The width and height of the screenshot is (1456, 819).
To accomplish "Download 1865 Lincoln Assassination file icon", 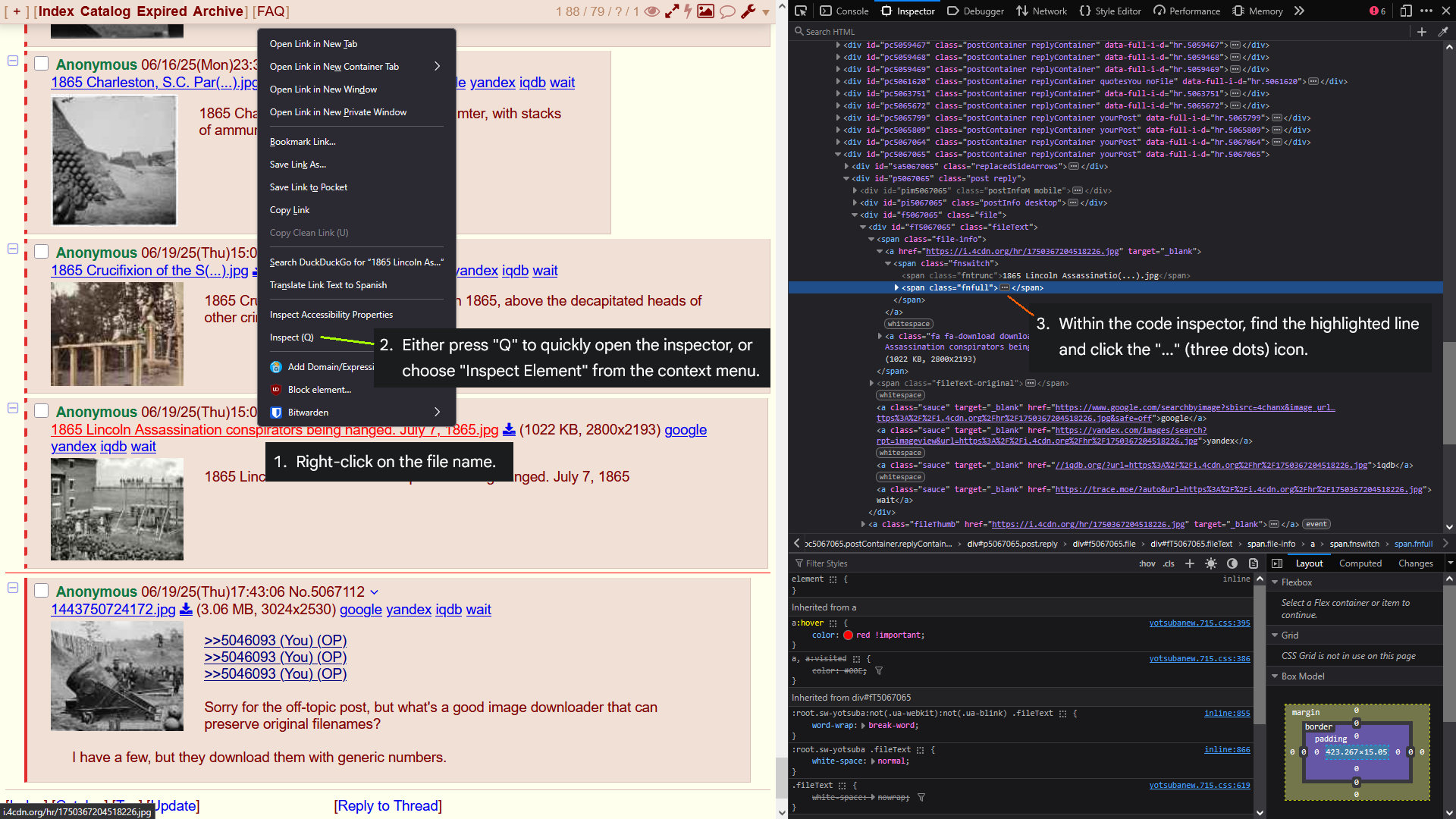I will pyautogui.click(x=509, y=430).
